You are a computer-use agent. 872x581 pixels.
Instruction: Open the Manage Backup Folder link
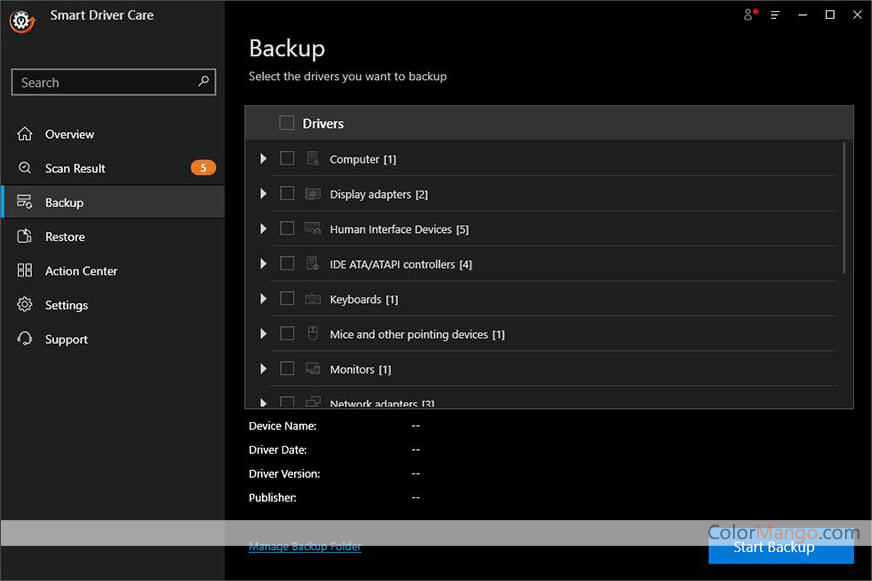click(305, 547)
